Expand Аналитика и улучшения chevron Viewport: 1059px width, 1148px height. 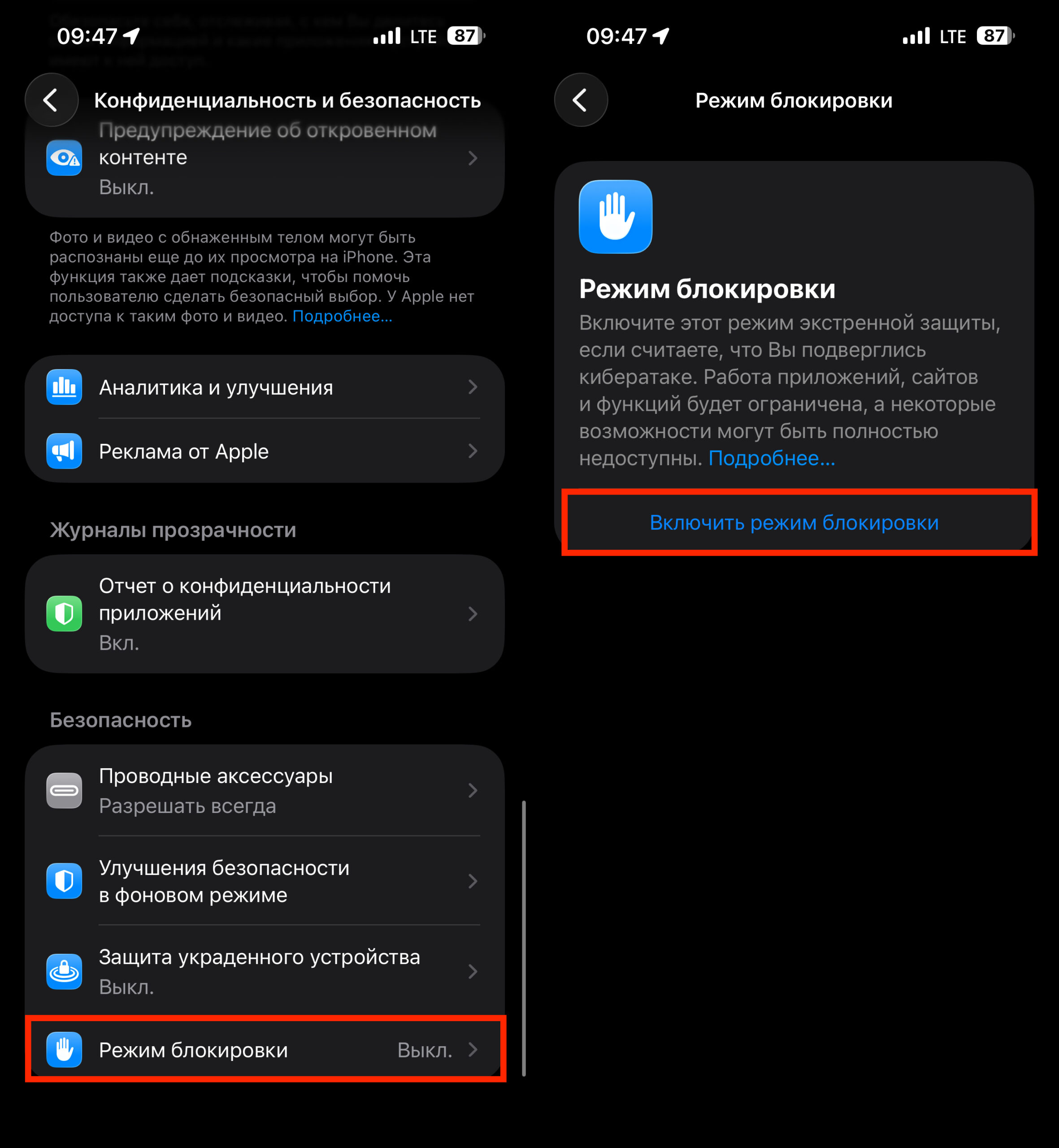click(473, 387)
